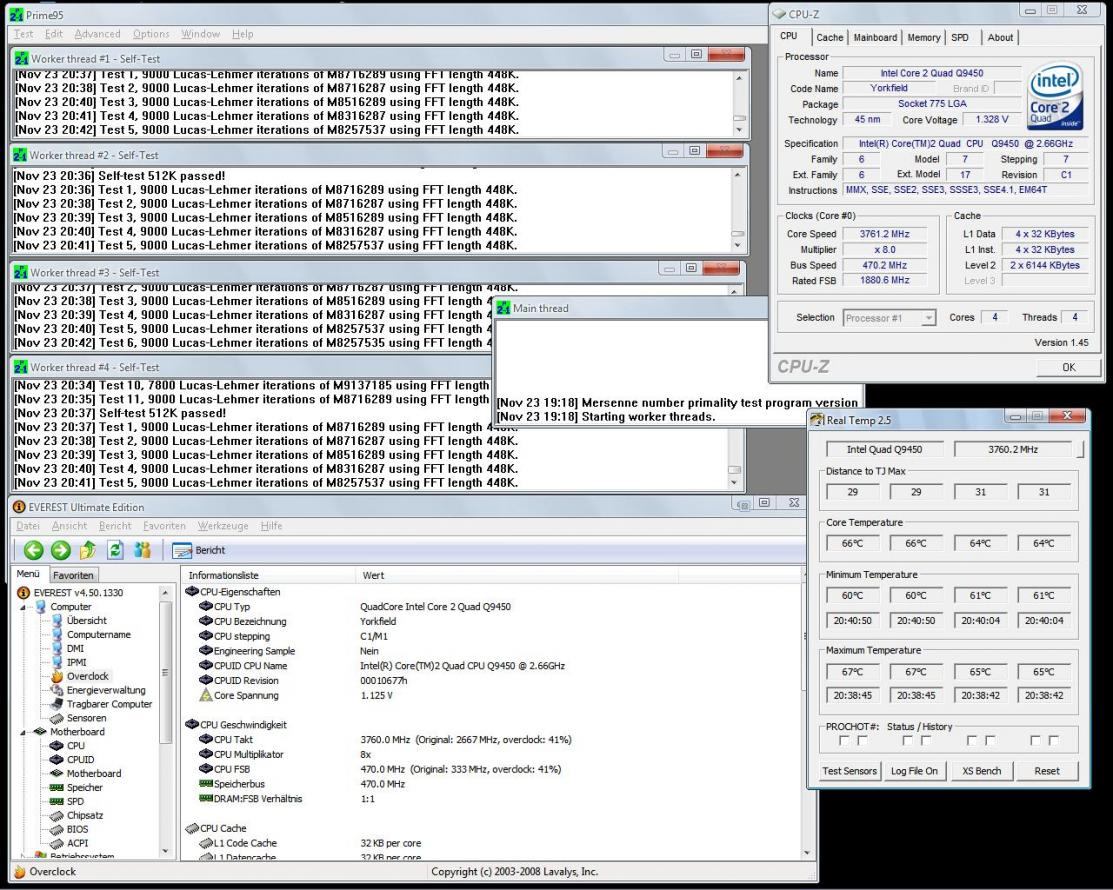1113x890 pixels.
Task: Select Energieverwaltung tree item
Action: click(x=106, y=690)
